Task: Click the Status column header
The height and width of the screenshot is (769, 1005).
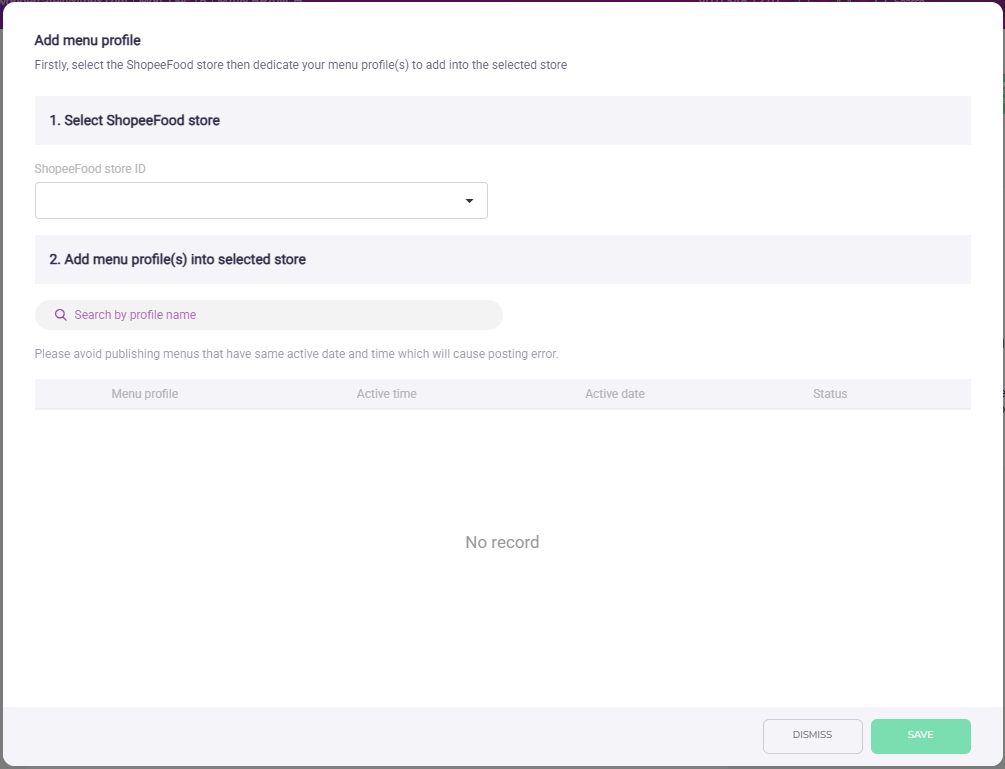Action: pos(829,394)
